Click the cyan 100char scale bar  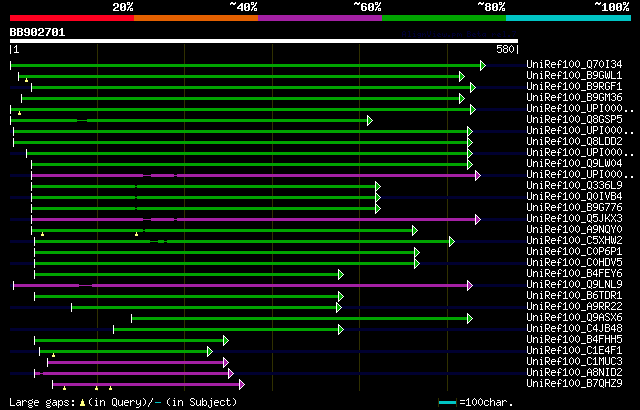point(447,403)
